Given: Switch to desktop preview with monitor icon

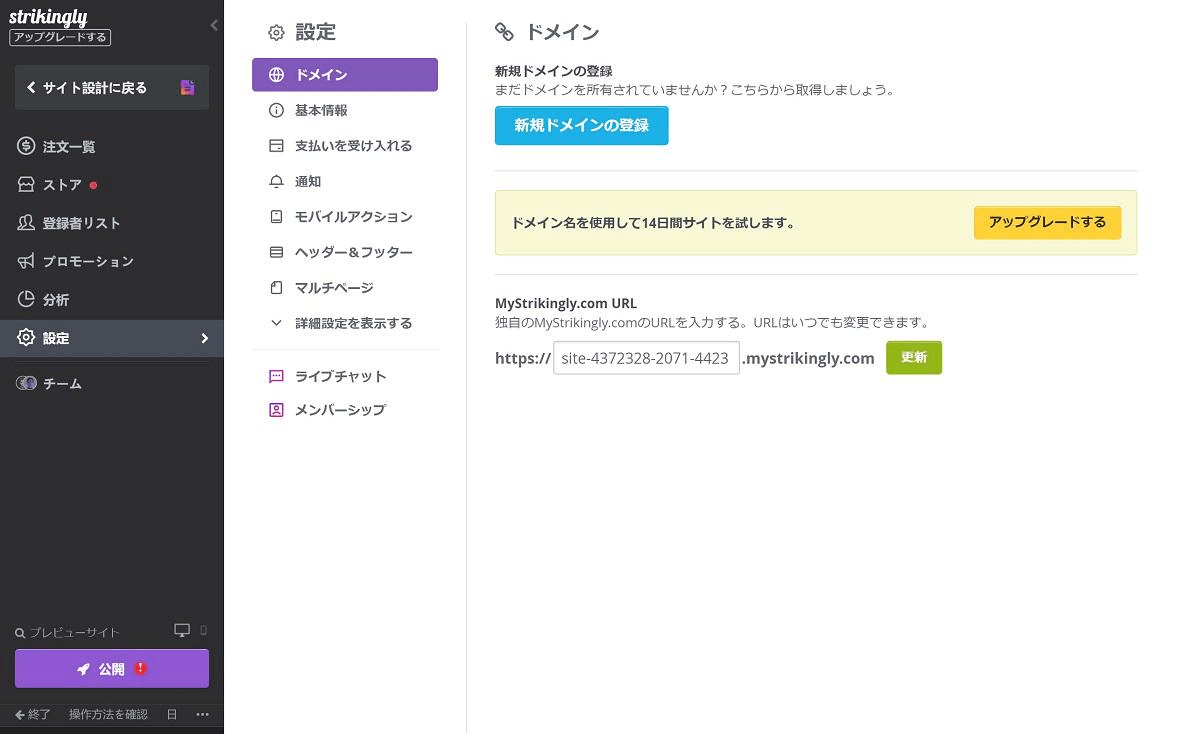Looking at the screenshot, I should click(181, 630).
